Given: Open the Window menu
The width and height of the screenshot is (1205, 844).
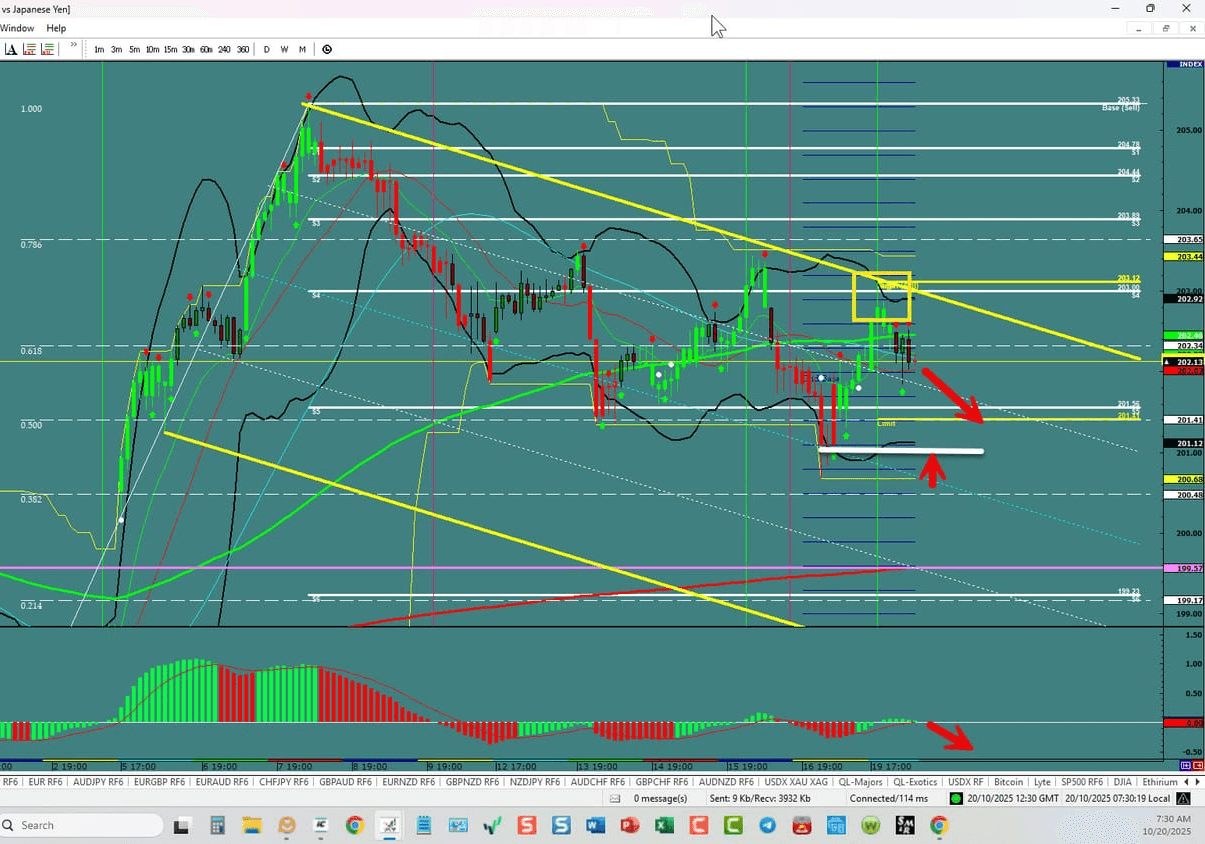Looking at the screenshot, I should click(17, 28).
